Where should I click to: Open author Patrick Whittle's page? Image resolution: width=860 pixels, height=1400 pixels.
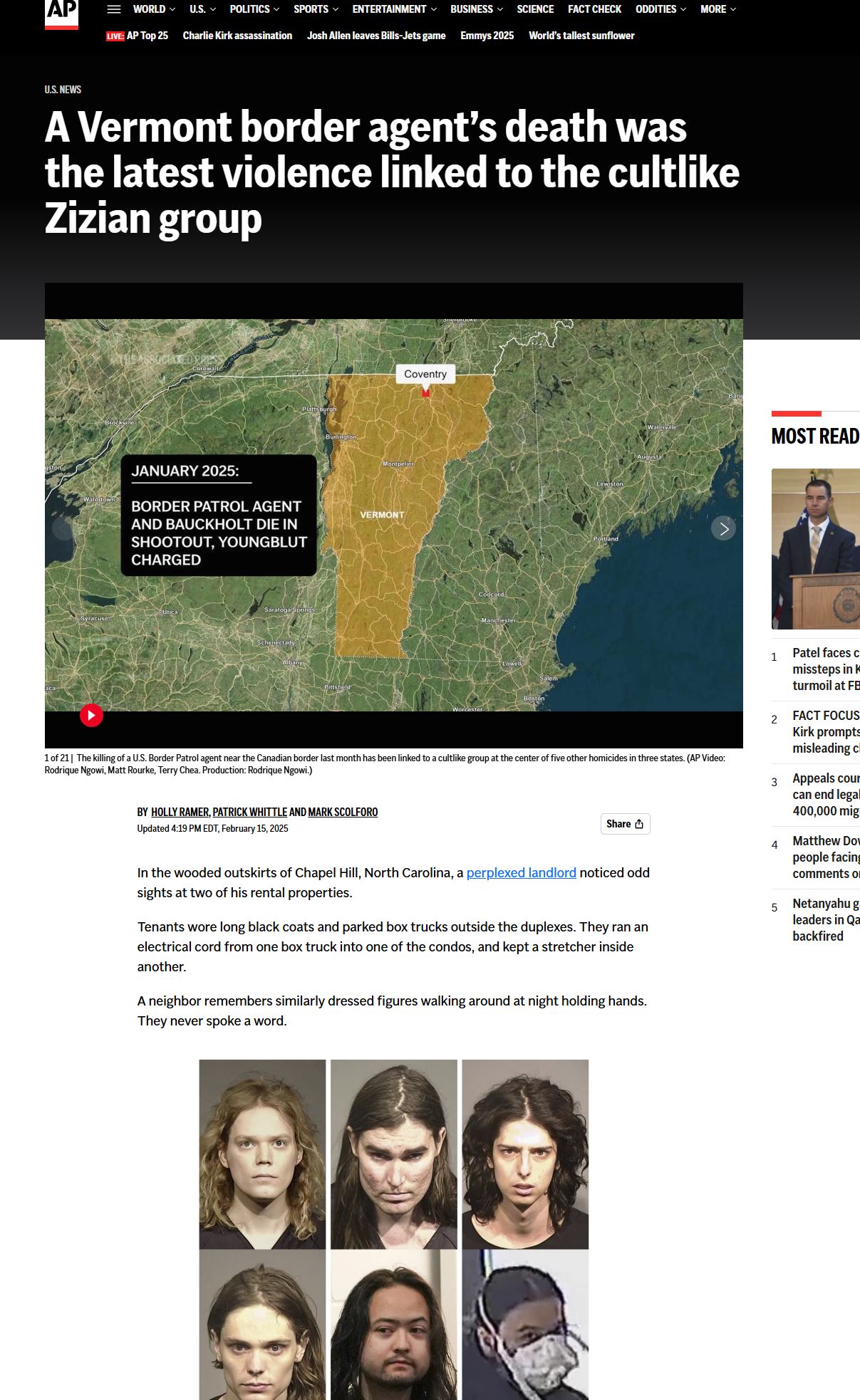(249, 812)
